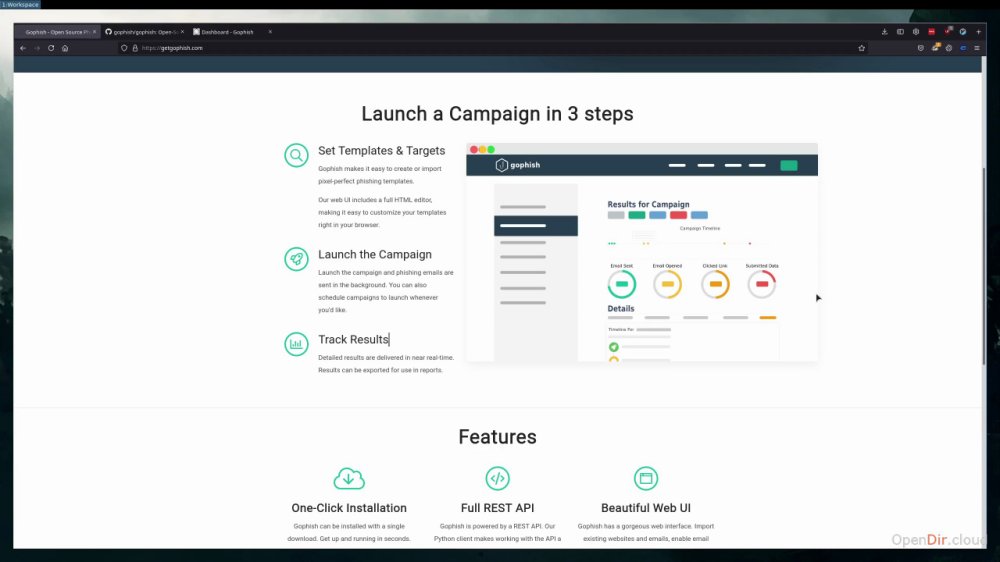Click the Full REST API heading
Screen dimensions: 1000x562
pos(497,508)
